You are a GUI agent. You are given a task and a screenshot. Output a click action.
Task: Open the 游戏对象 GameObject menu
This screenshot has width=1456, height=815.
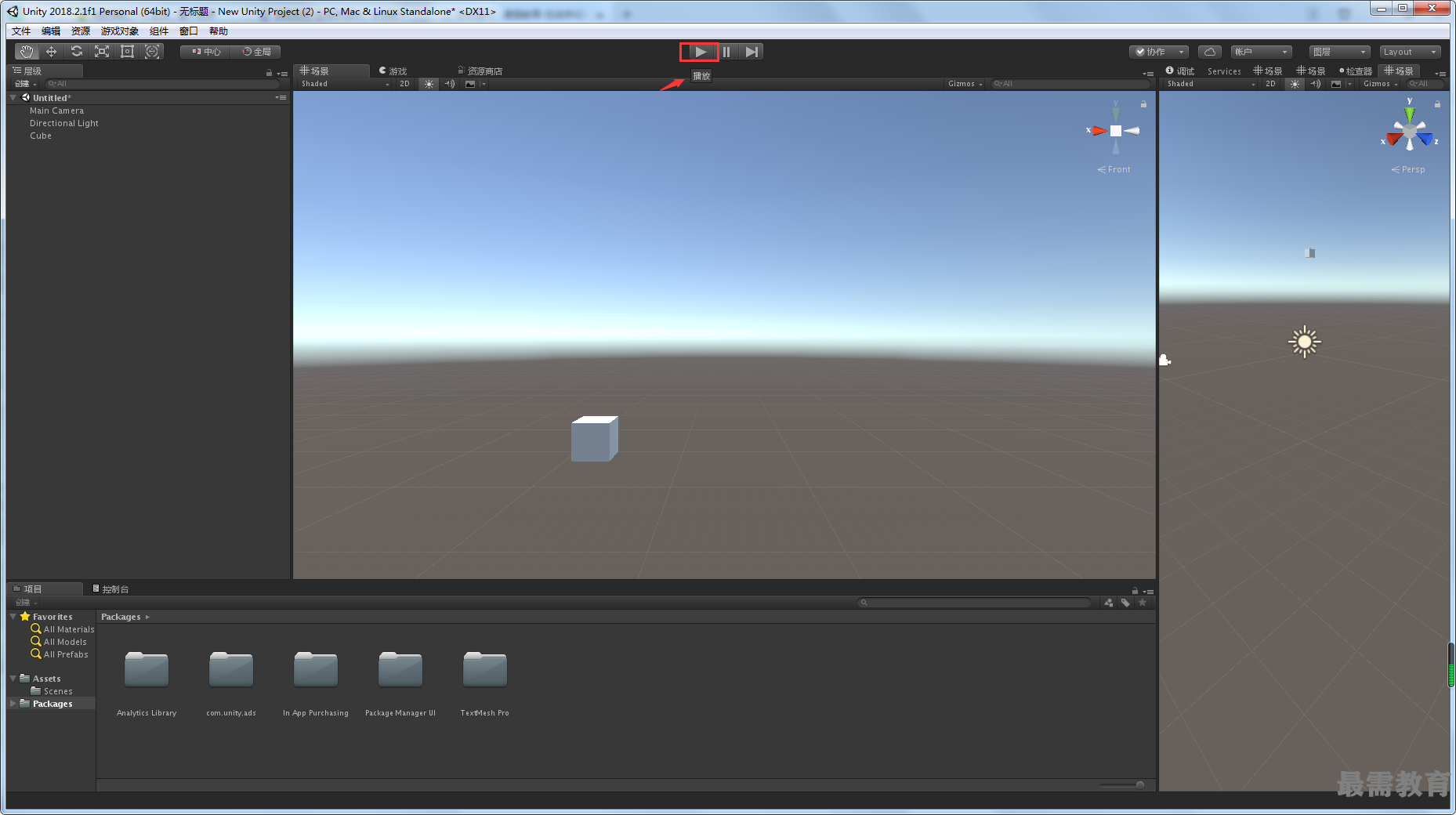point(120,31)
